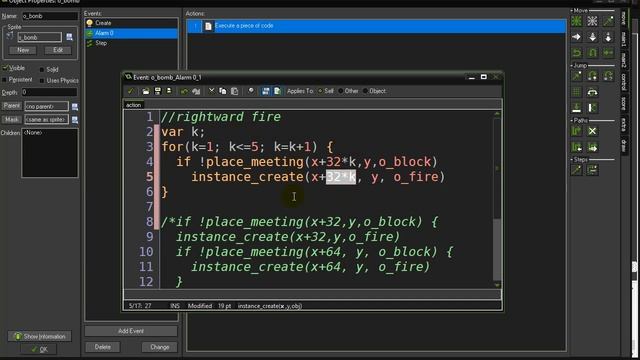The width and height of the screenshot is (640, 360).
Task: Select the Align to Grid action icon
Action: click(x=576, y=92)
